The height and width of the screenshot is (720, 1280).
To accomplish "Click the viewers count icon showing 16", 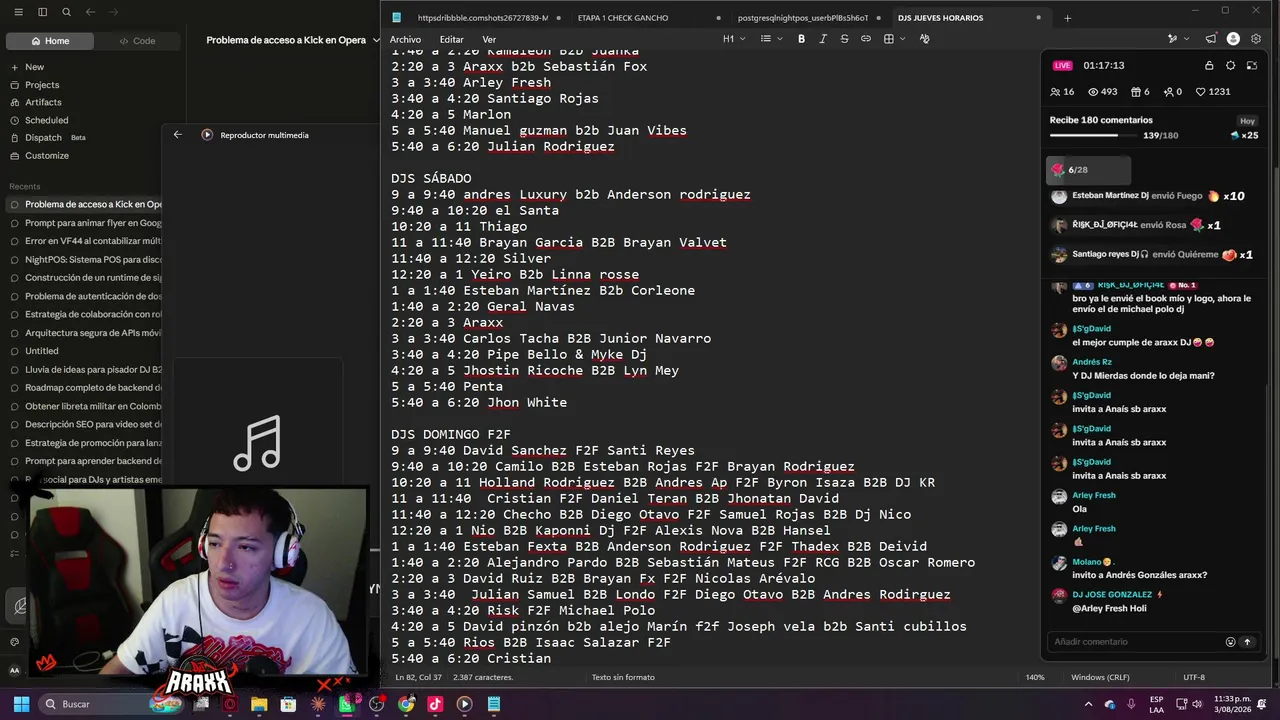I will point(1062,92).
